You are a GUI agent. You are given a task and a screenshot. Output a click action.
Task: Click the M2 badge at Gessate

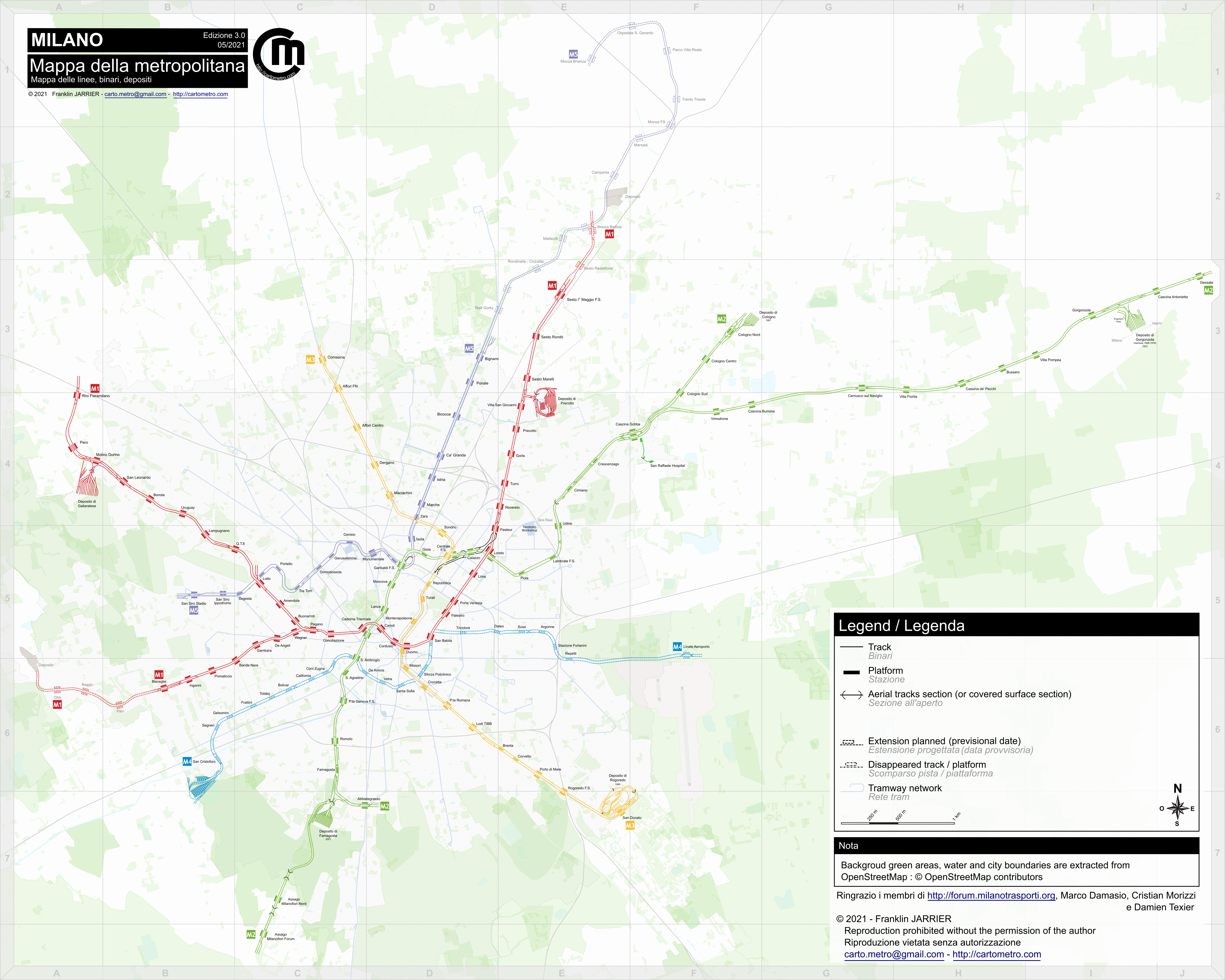click(1208, 290)
